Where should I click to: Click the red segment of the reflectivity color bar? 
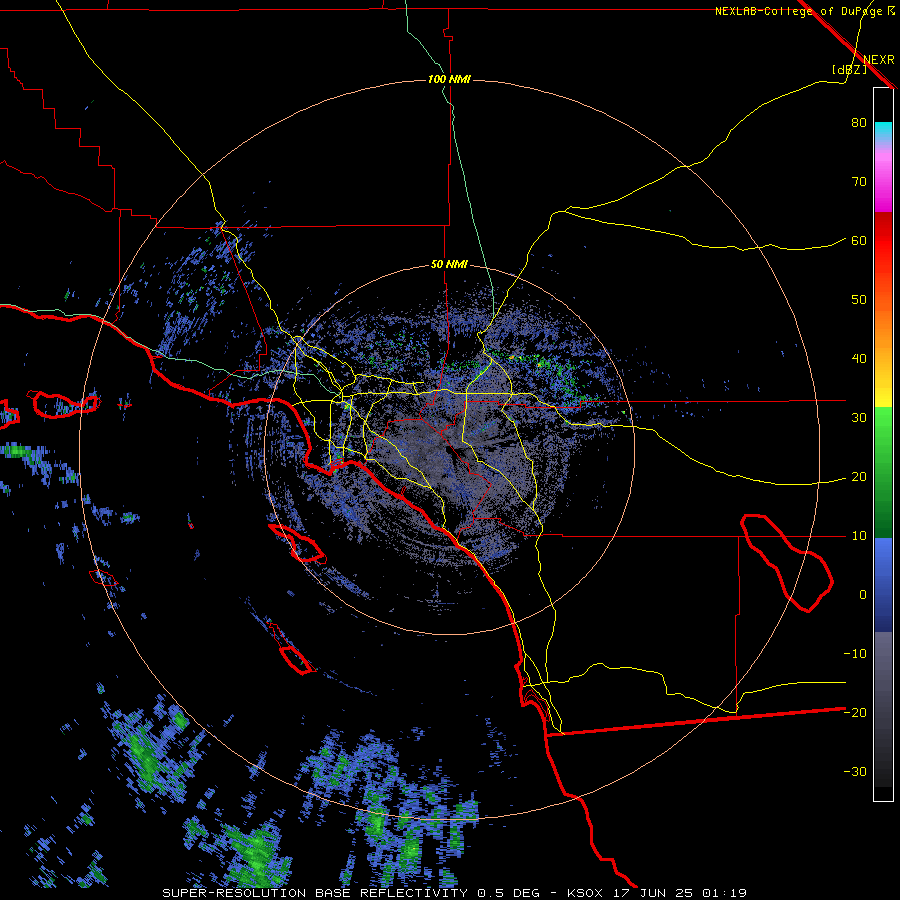883,241
